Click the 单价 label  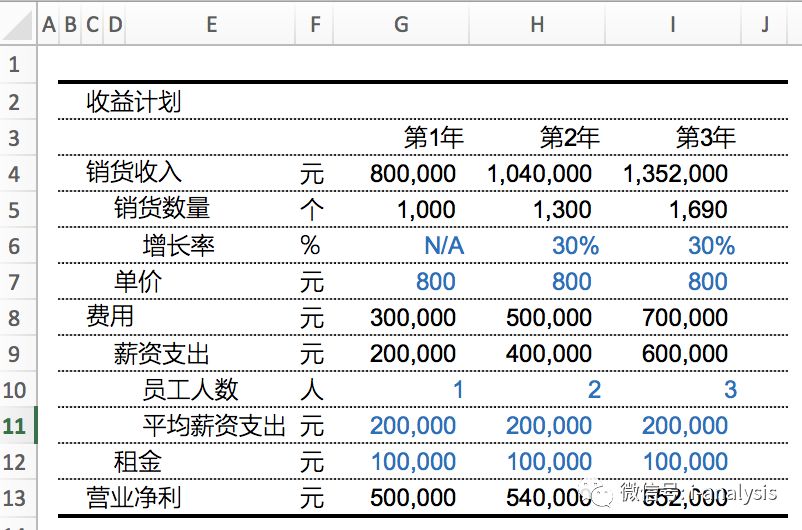(138, 281)
